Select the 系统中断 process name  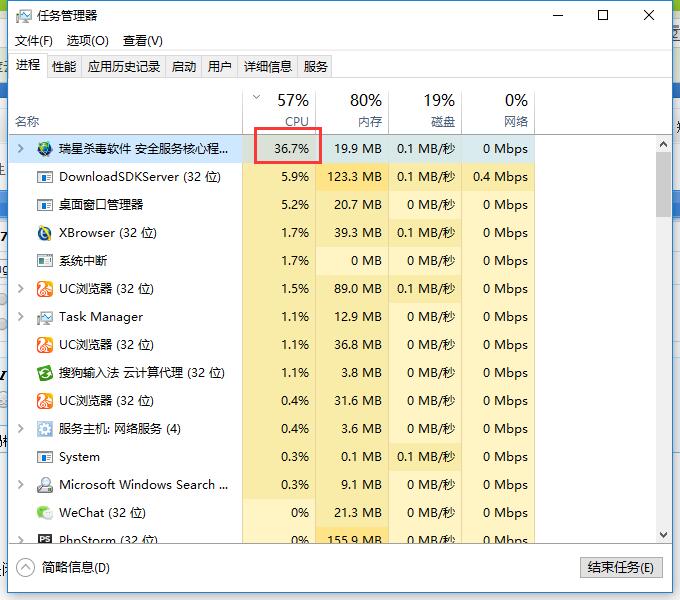pyautogui.click(x=83, y=261)
